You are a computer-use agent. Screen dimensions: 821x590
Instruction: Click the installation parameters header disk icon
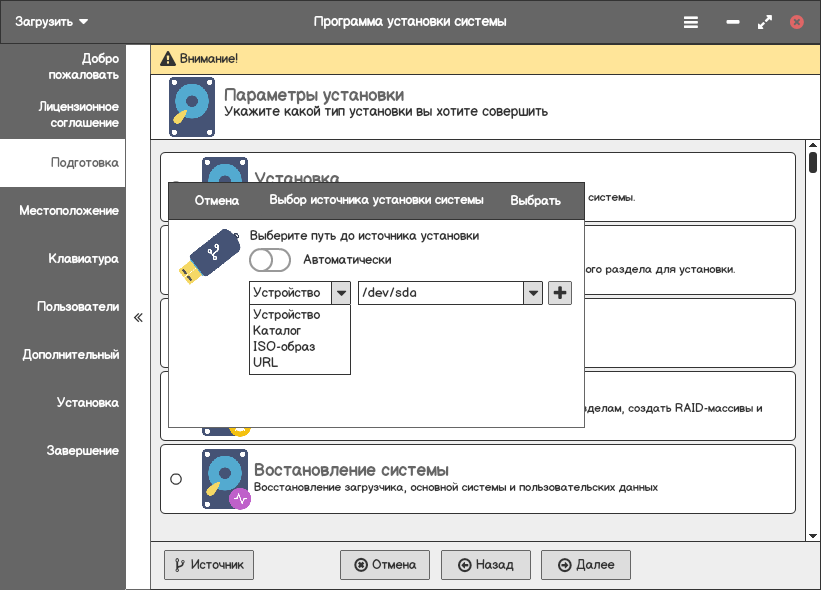tap(190, 106)
